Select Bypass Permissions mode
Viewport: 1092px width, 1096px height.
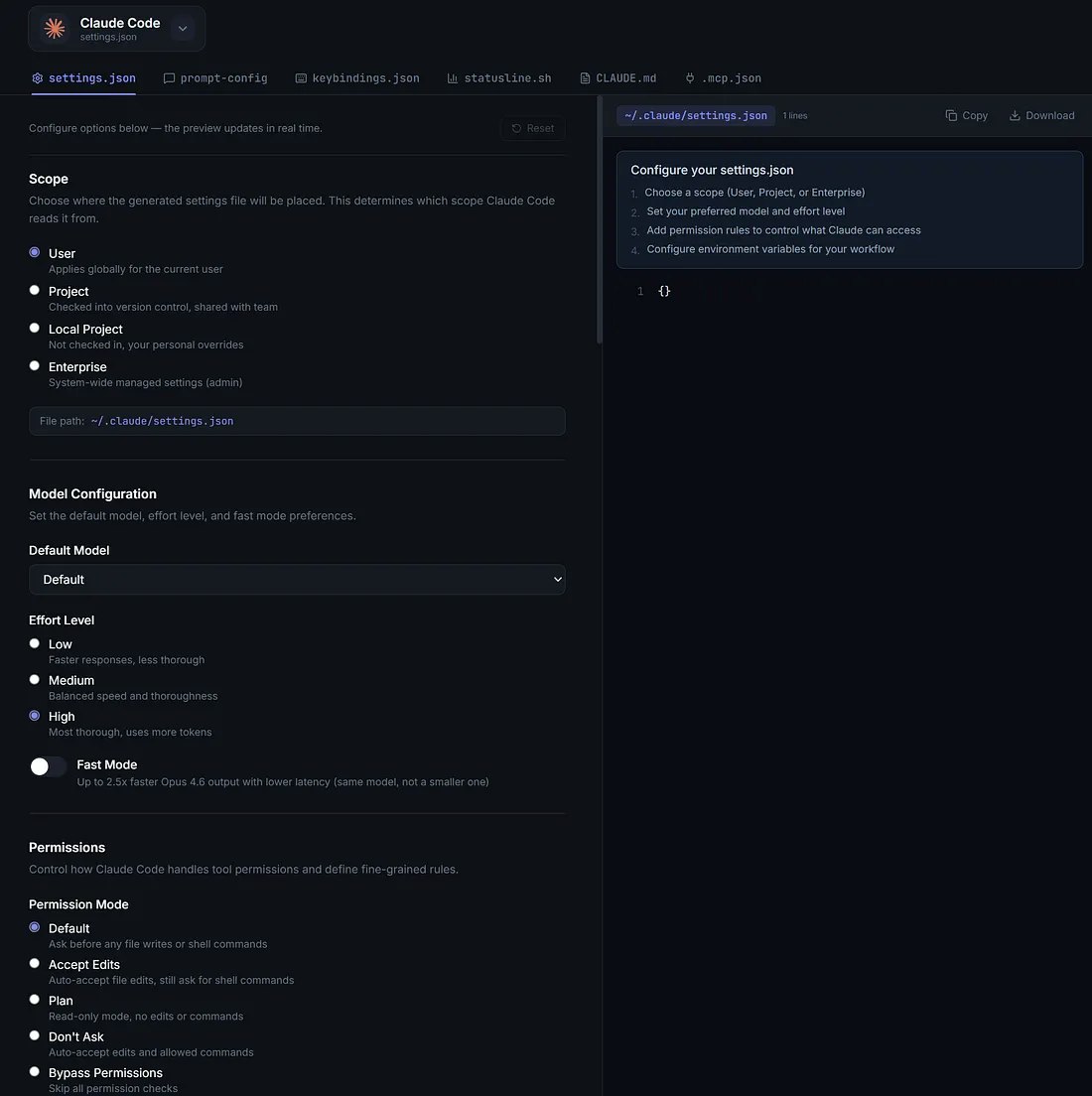pyautogui.click(x=34, y=1071)
